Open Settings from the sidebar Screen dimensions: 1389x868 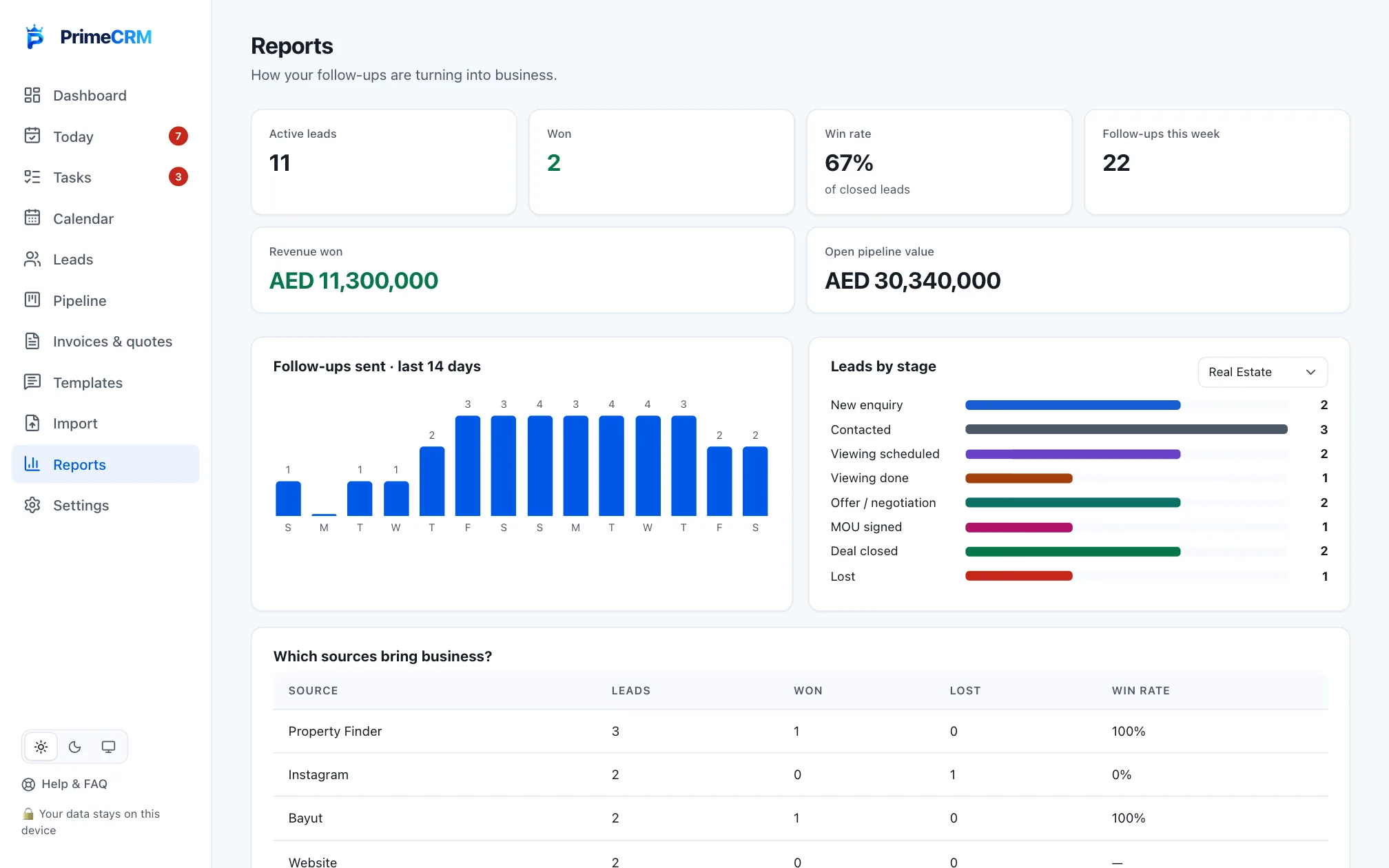pos(105,505)
